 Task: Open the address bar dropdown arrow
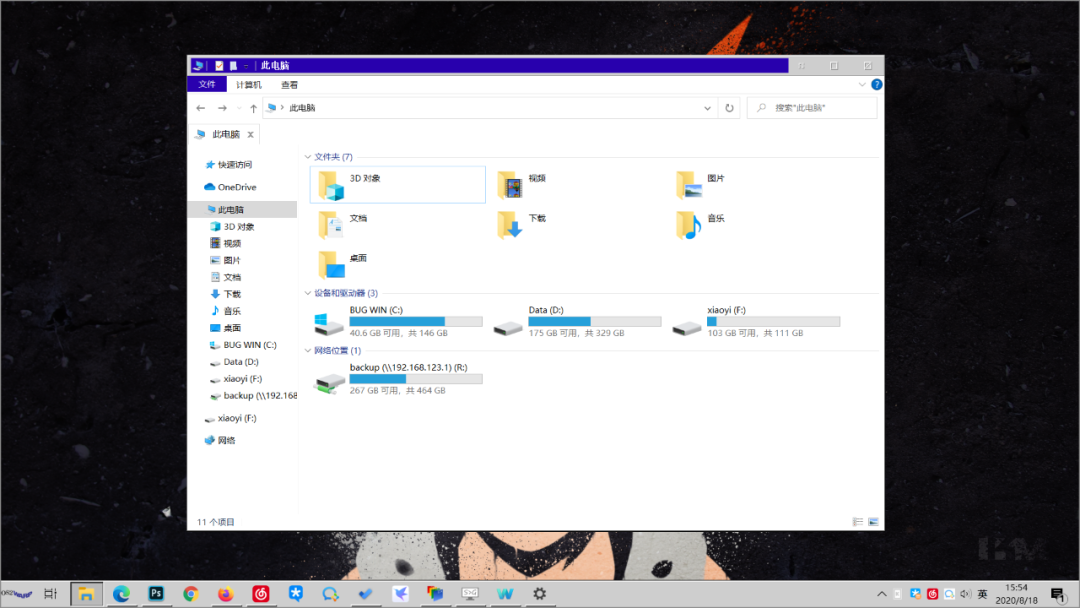(x=707, y=107)
